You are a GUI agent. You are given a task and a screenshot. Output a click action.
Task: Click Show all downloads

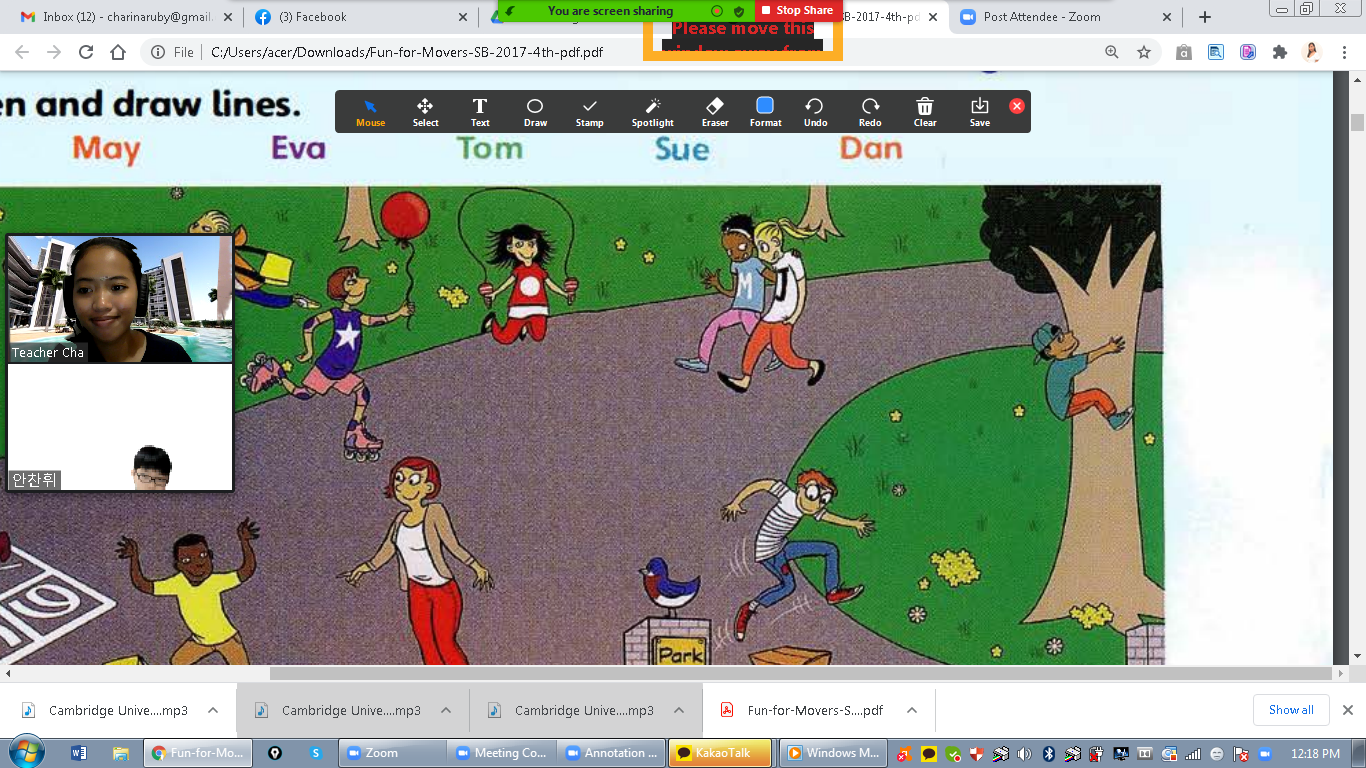pos(1291,710)
